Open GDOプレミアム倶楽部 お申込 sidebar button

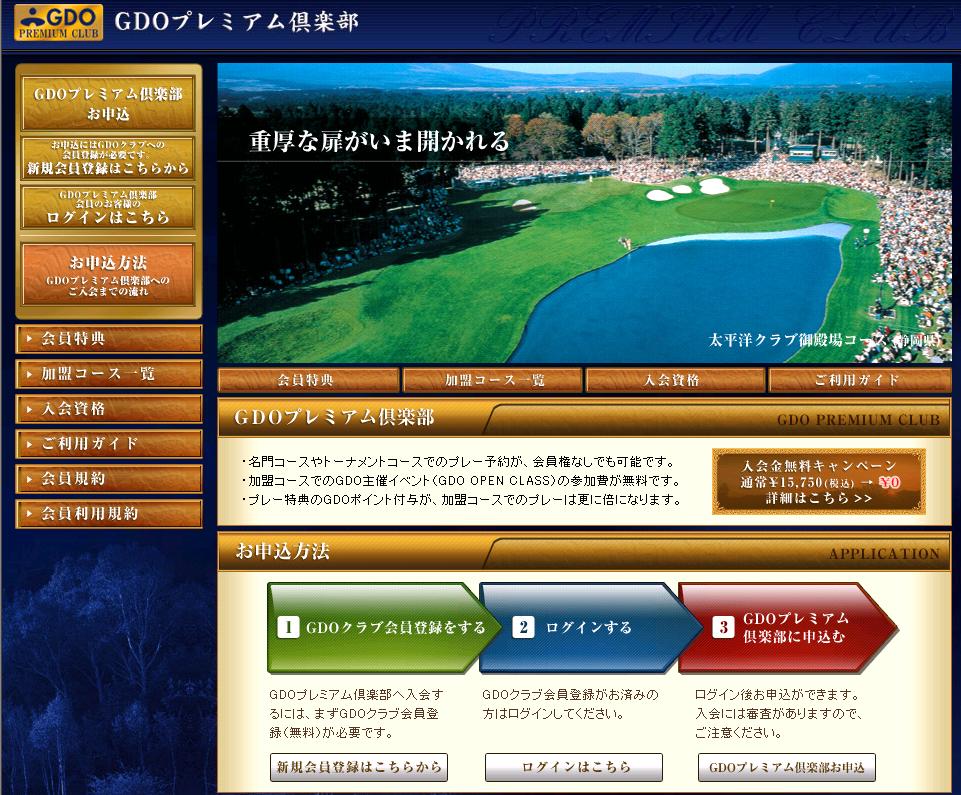(x=108, y=103)
